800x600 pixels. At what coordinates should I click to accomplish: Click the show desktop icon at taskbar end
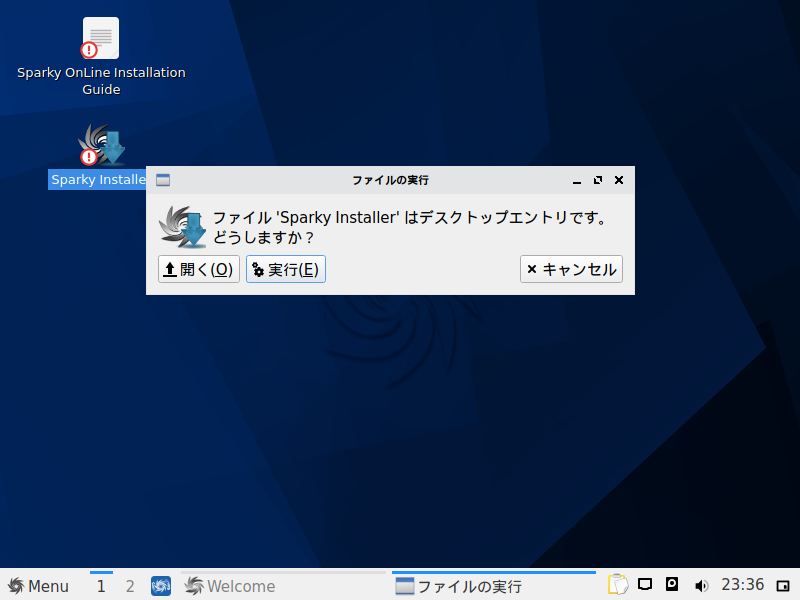point(783,586)
